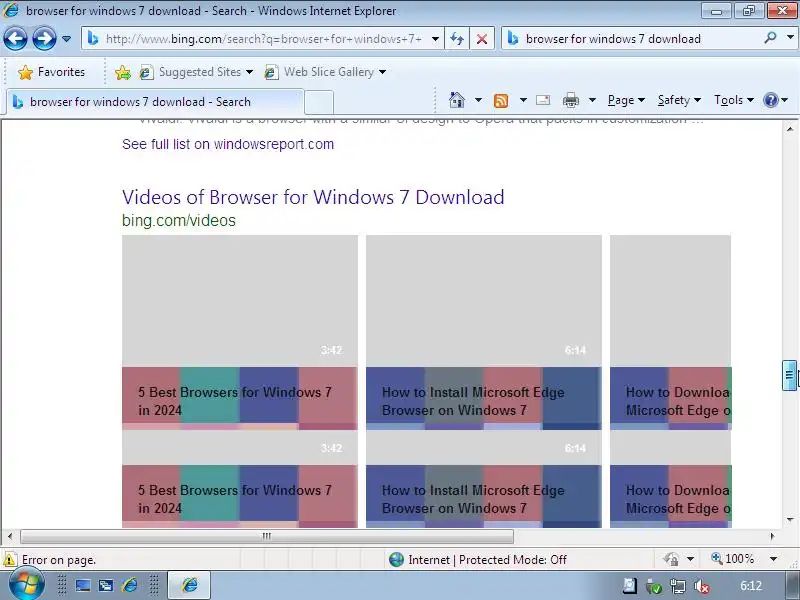This screenshot has height=600, width=800.
Task: Expand the address bar autocomplete dropdown
Action: pyautogui.click(x=435, y=39)
